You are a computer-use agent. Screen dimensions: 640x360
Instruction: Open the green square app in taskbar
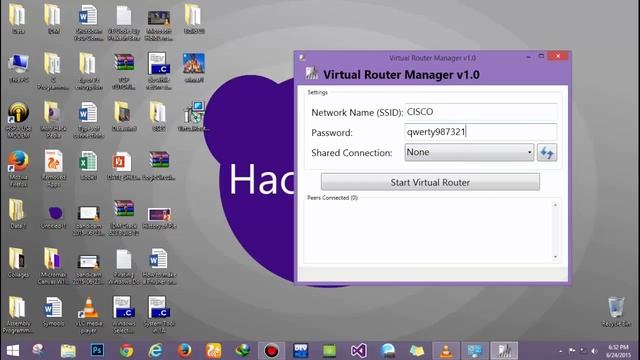pyautogui.click(x=329, y=351)
